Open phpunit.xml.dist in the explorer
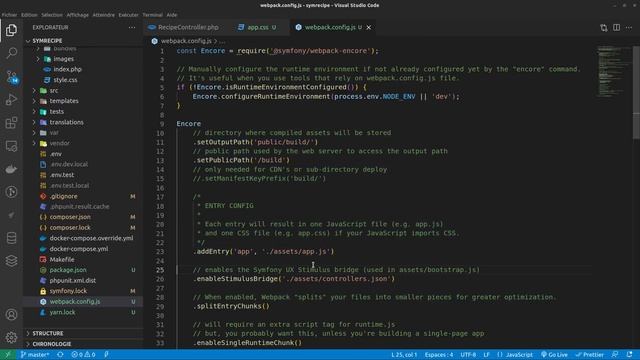 pyautogui.click(x=73, y=280)
